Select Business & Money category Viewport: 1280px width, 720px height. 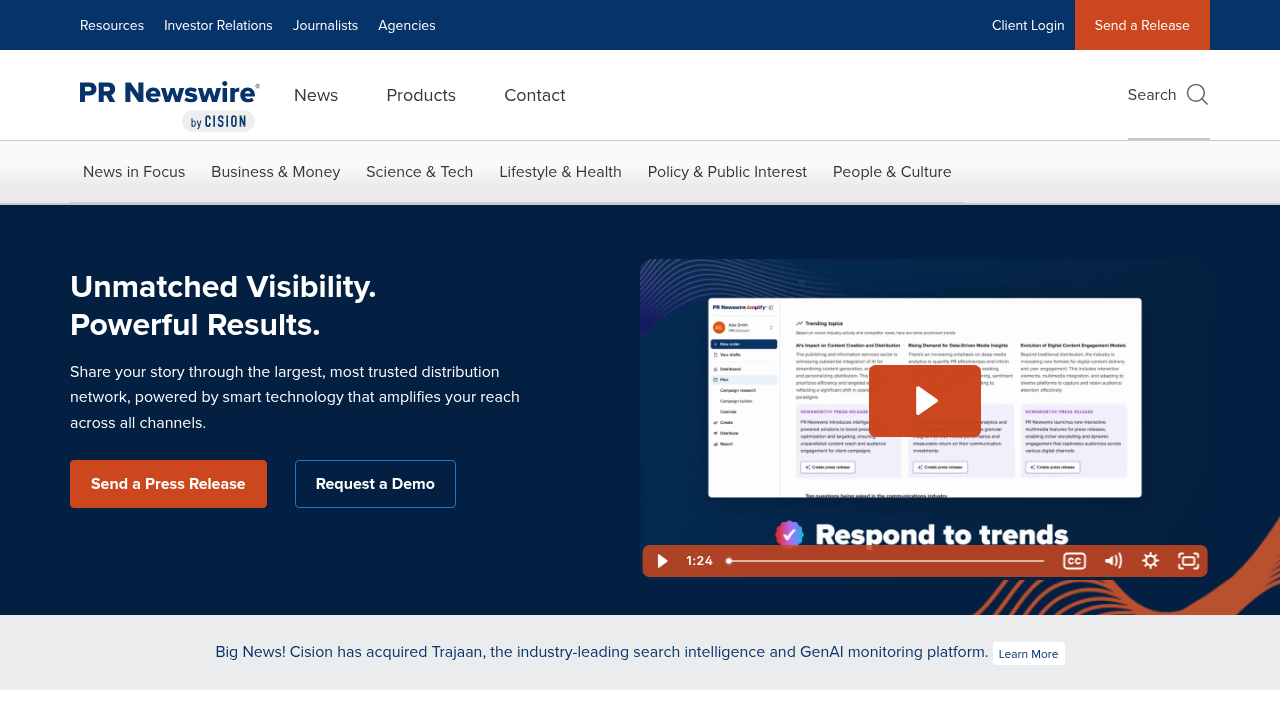(276, 172)
